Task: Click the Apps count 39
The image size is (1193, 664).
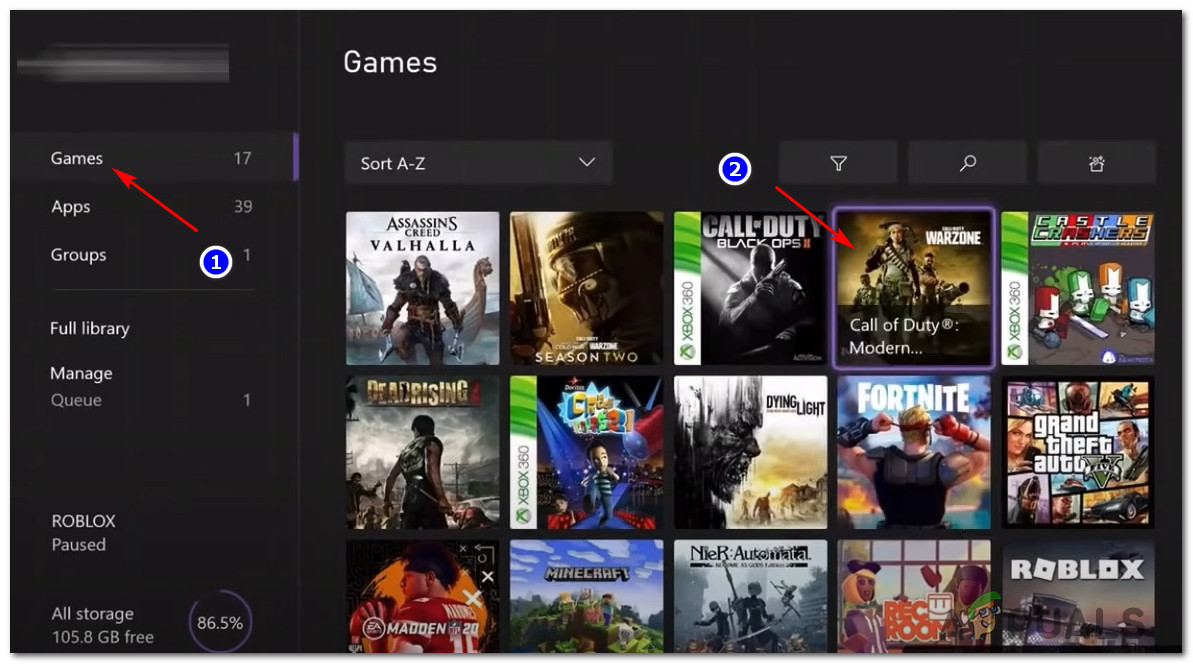Action: (x=243, y=206)
